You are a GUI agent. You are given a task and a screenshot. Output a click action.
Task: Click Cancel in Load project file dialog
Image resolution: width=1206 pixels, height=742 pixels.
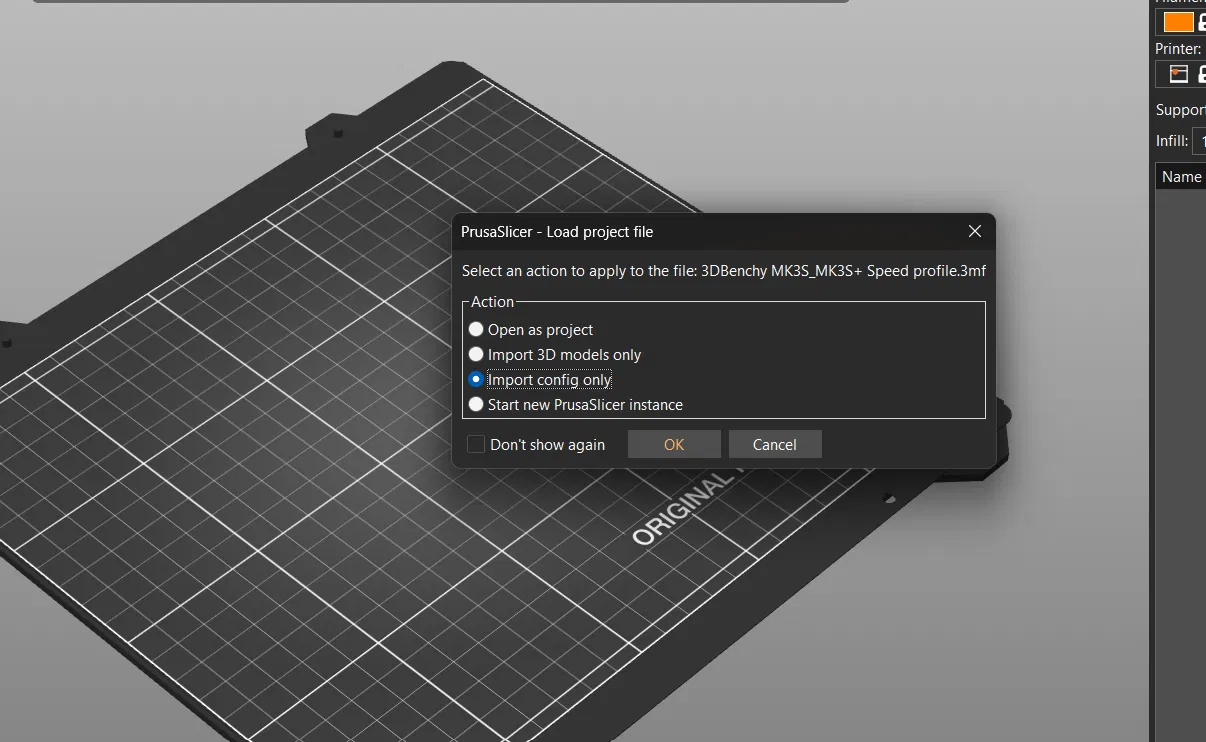click(x=775, y=444)
